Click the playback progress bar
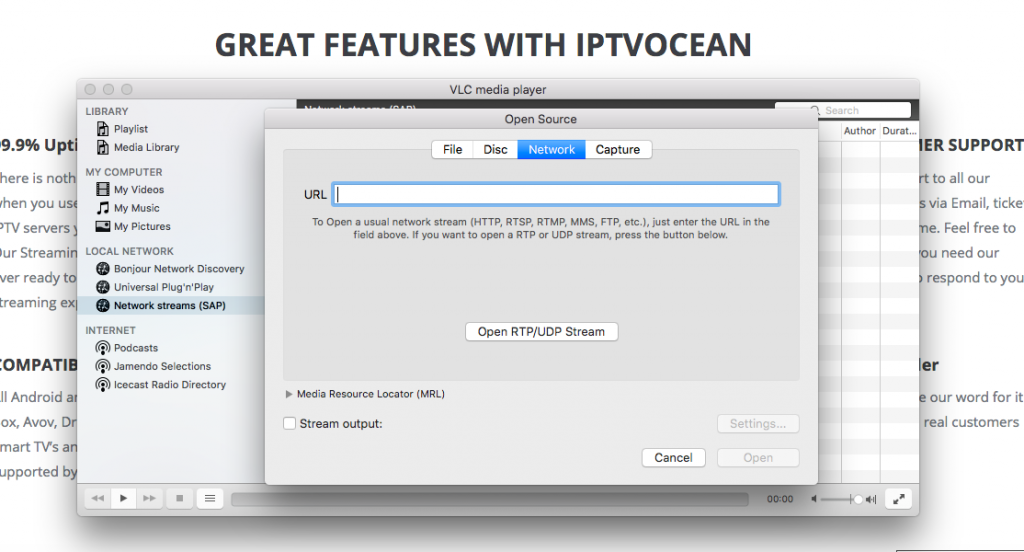This screenshot has height=552, width=1024. [x=490, y=499]
